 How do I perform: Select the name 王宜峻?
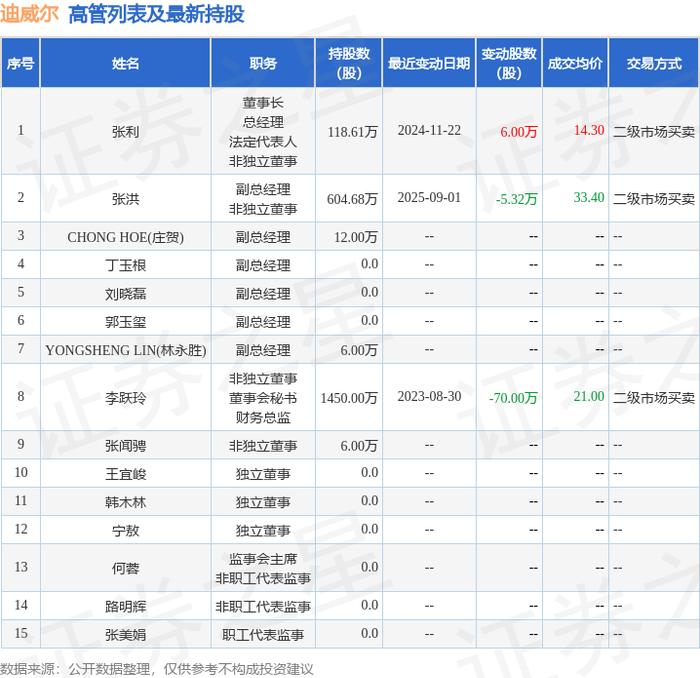tap(125, 474)
